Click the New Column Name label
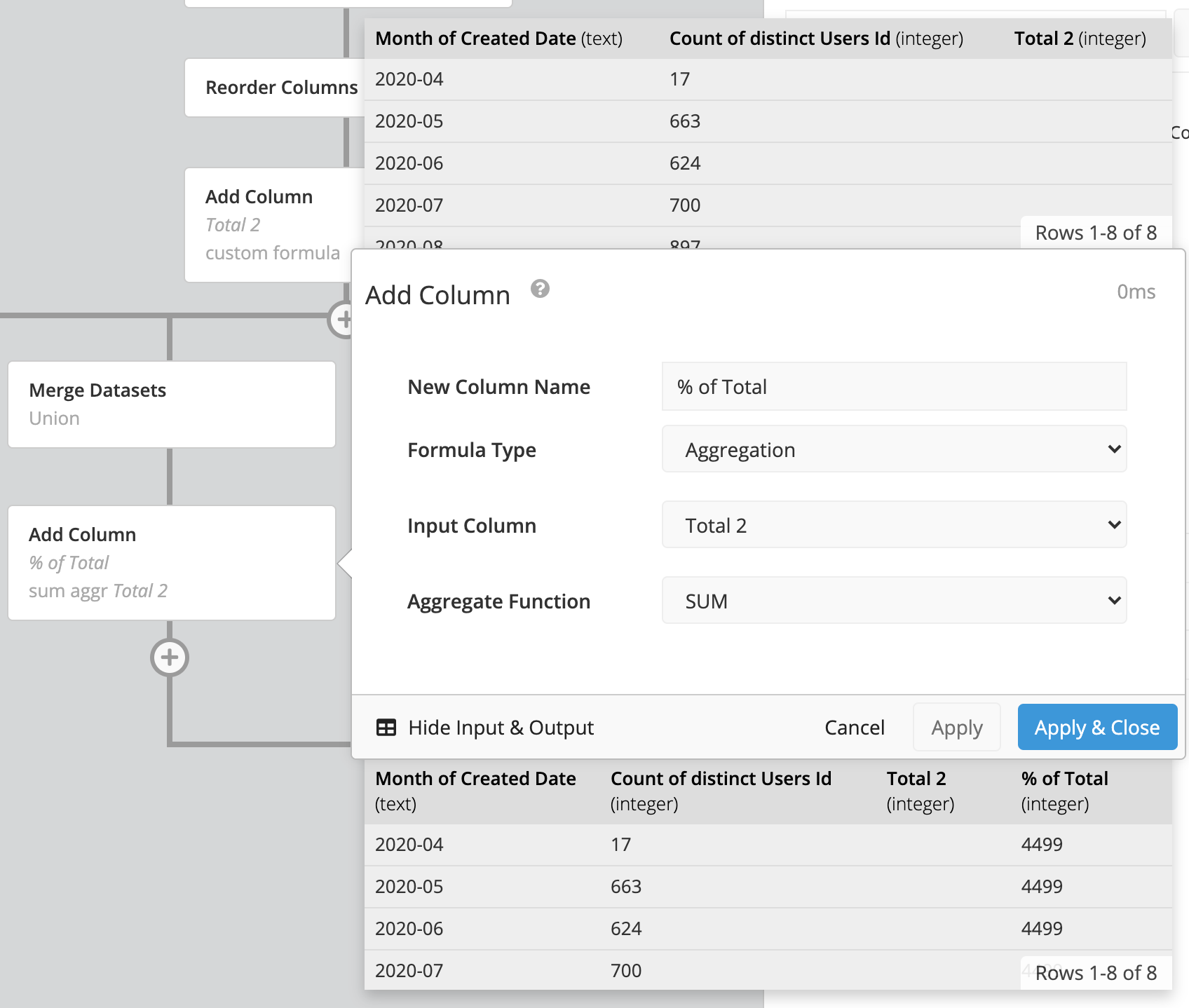The width and height of the screenshot is (1189, 1008). coord(499,387)
